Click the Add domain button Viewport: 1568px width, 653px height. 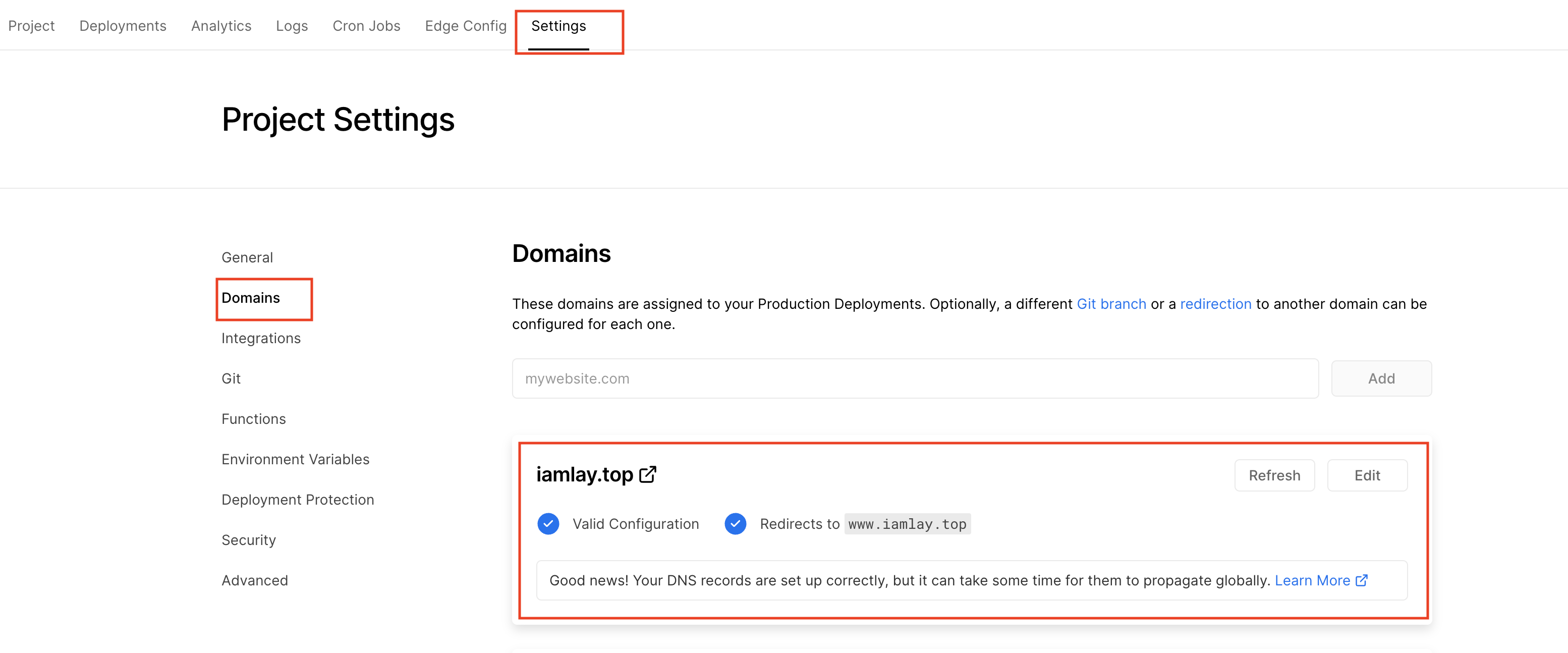(1381, 378)
